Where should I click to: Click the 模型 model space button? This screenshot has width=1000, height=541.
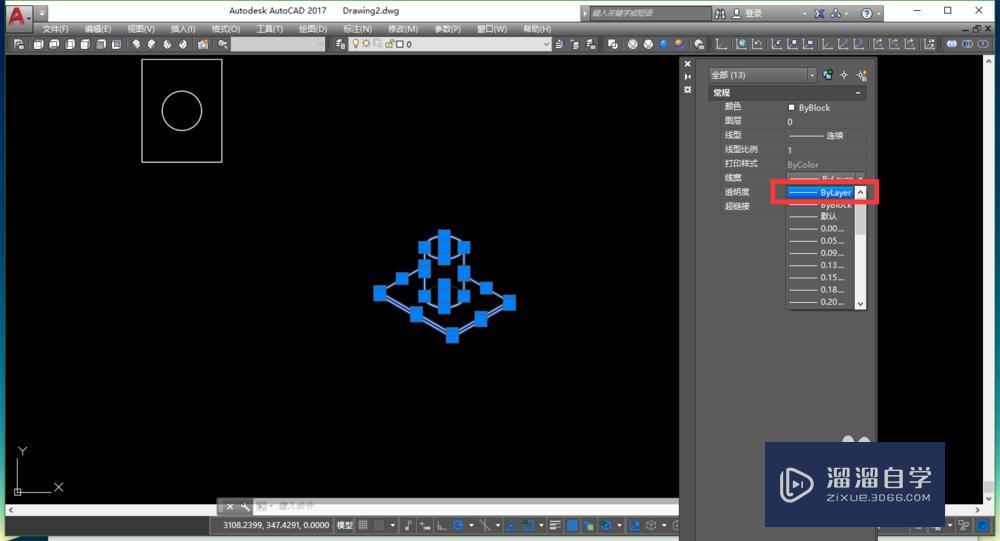pyautogui.click(x=345, y=525)
